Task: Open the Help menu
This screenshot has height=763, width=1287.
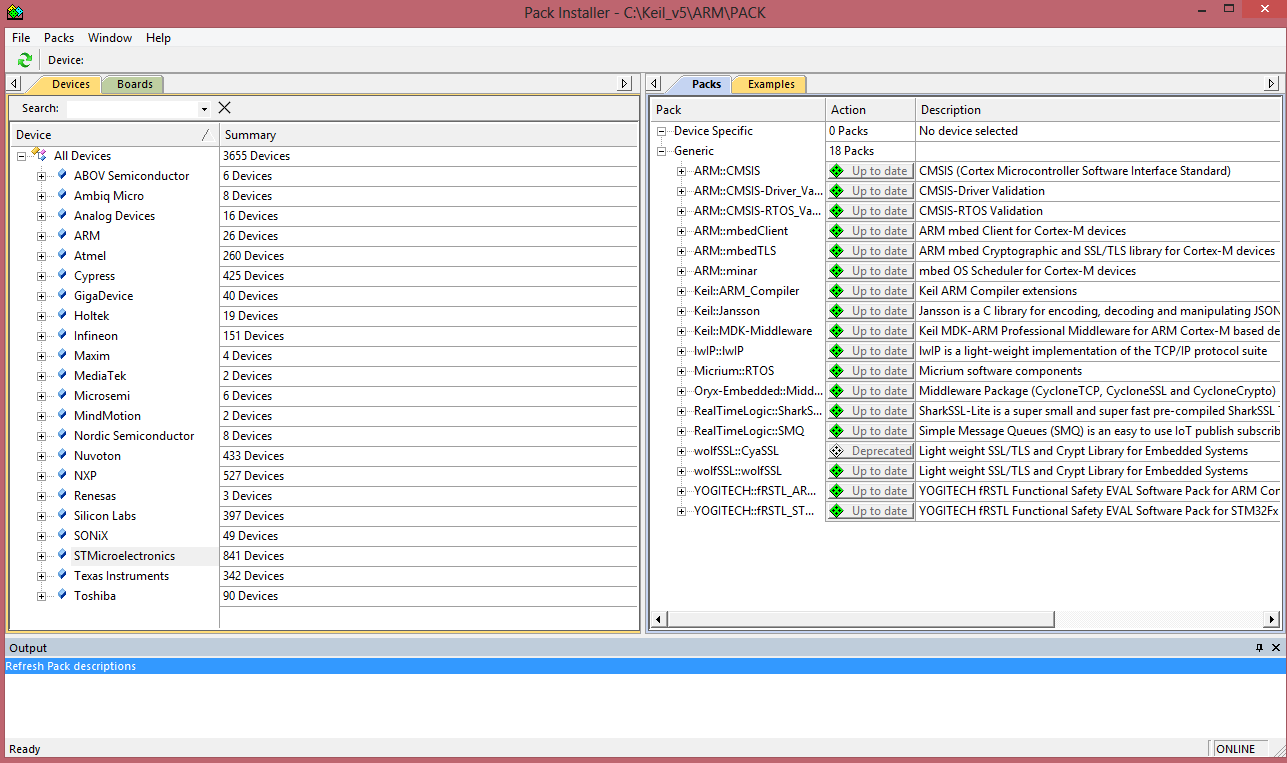Action: (x=158, y=38)
